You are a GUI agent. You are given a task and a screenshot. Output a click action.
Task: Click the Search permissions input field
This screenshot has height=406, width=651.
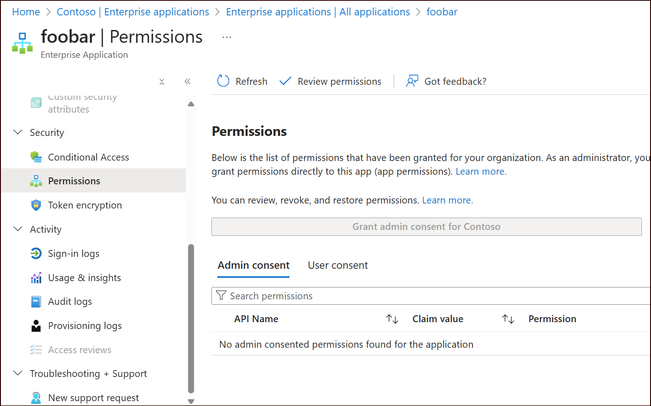click(430, 296)
